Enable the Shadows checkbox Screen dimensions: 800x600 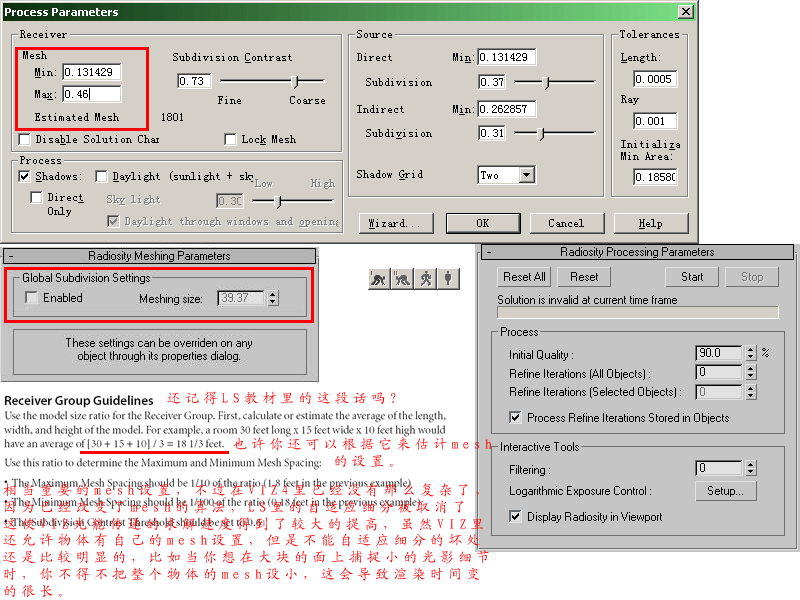pyautogui.click(x=24, y=176)
